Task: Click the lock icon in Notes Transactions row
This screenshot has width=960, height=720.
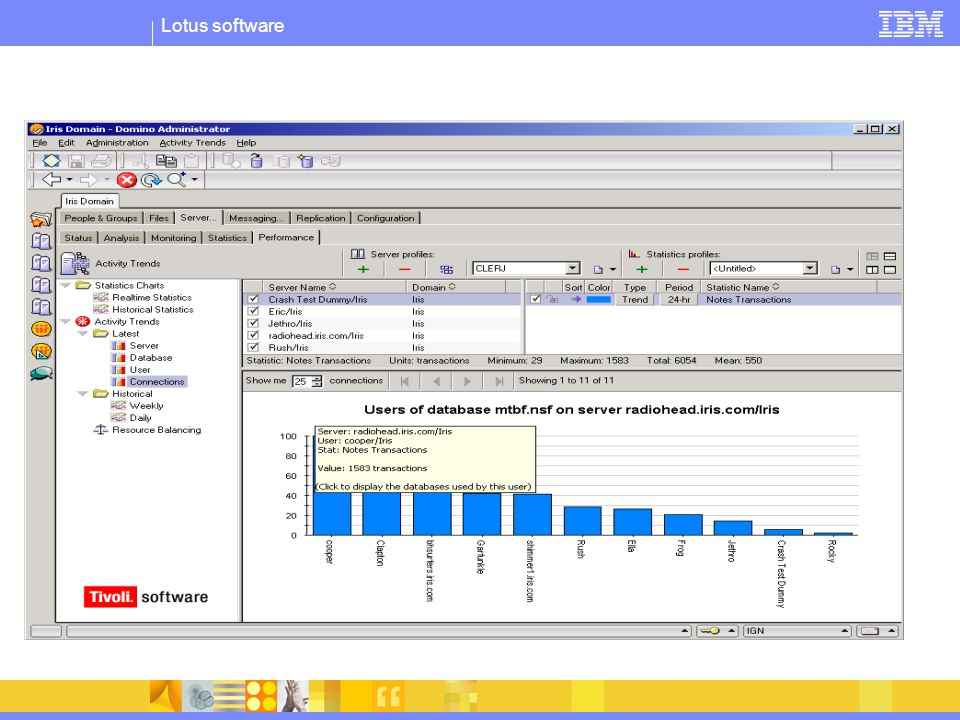Action: click(553, 299)
